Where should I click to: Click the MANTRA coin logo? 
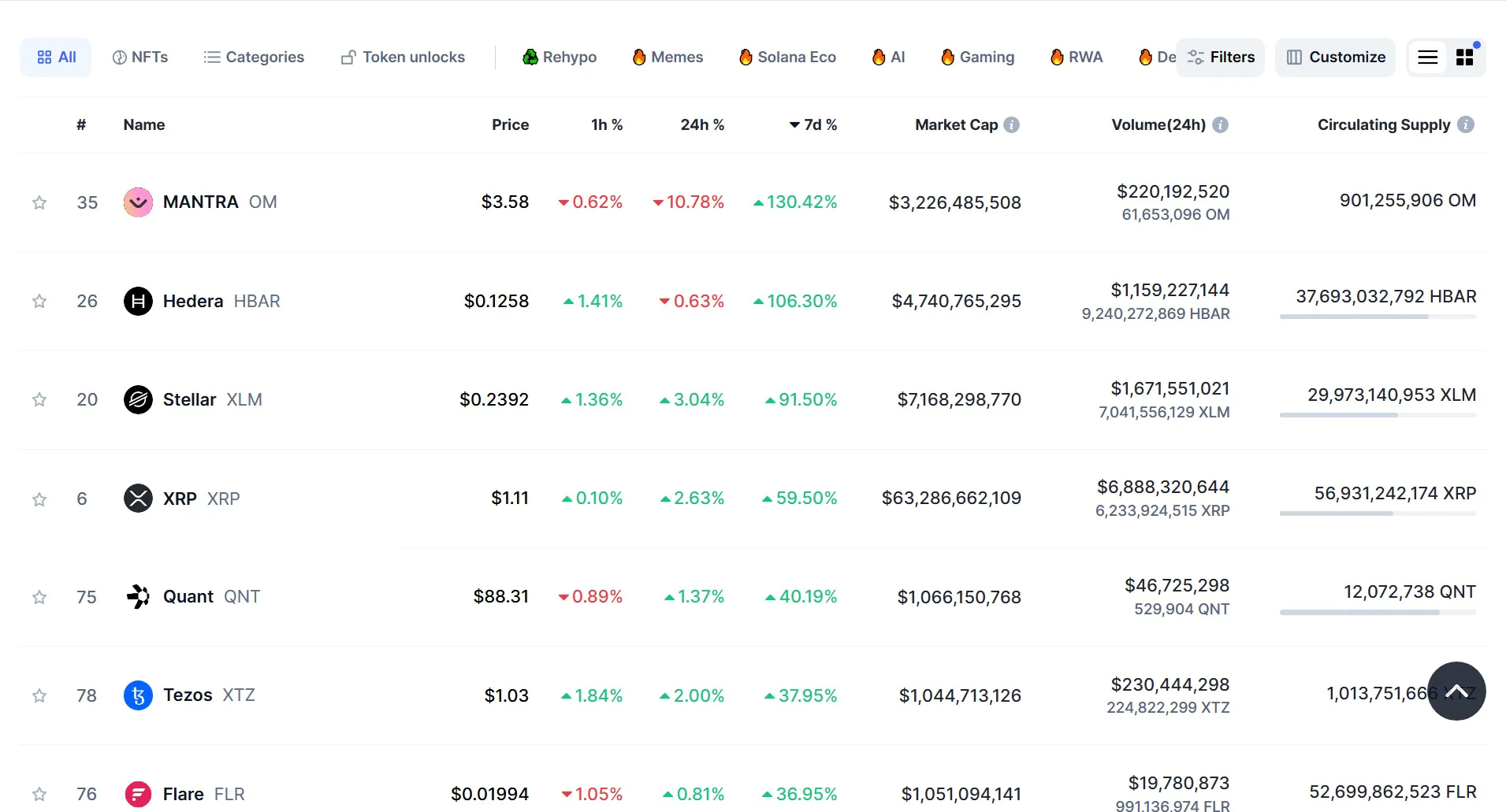(x=138, y=202)
